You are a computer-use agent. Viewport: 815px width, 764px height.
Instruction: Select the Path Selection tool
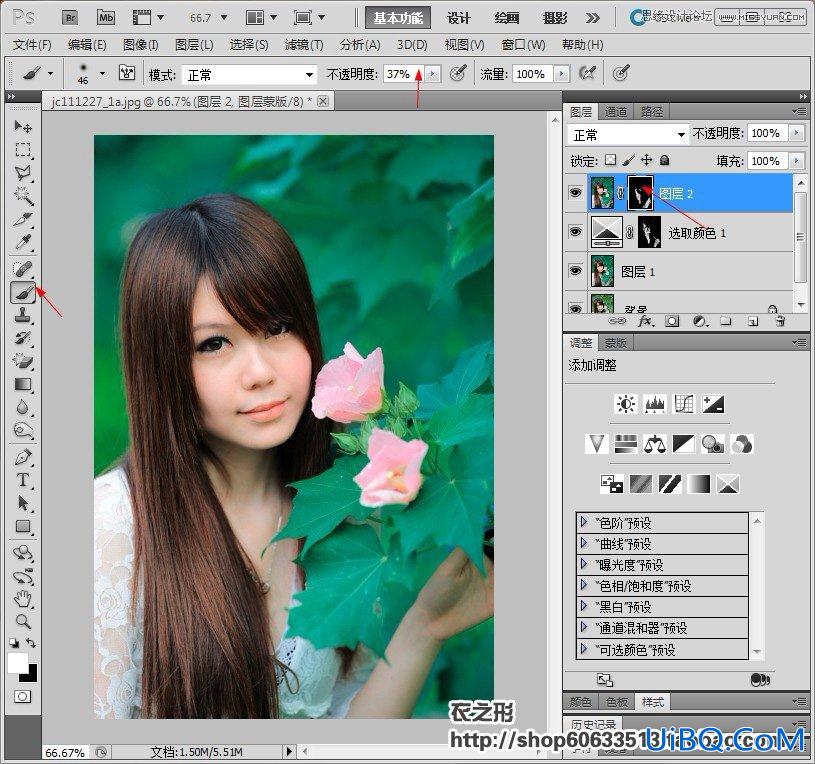click(x=22, y=503)
